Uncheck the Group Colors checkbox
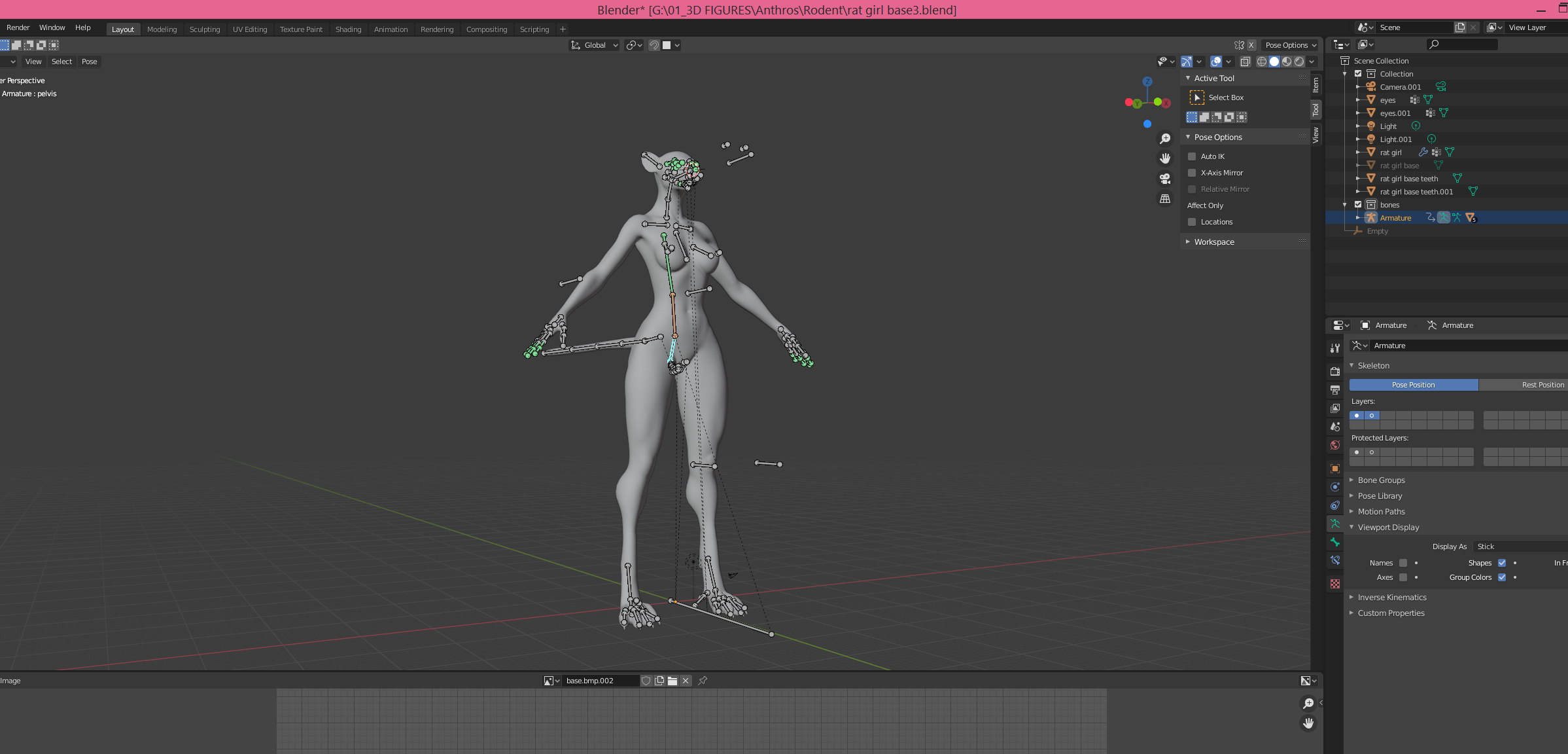This screenshot has width=1568, height=754. 1502,577
